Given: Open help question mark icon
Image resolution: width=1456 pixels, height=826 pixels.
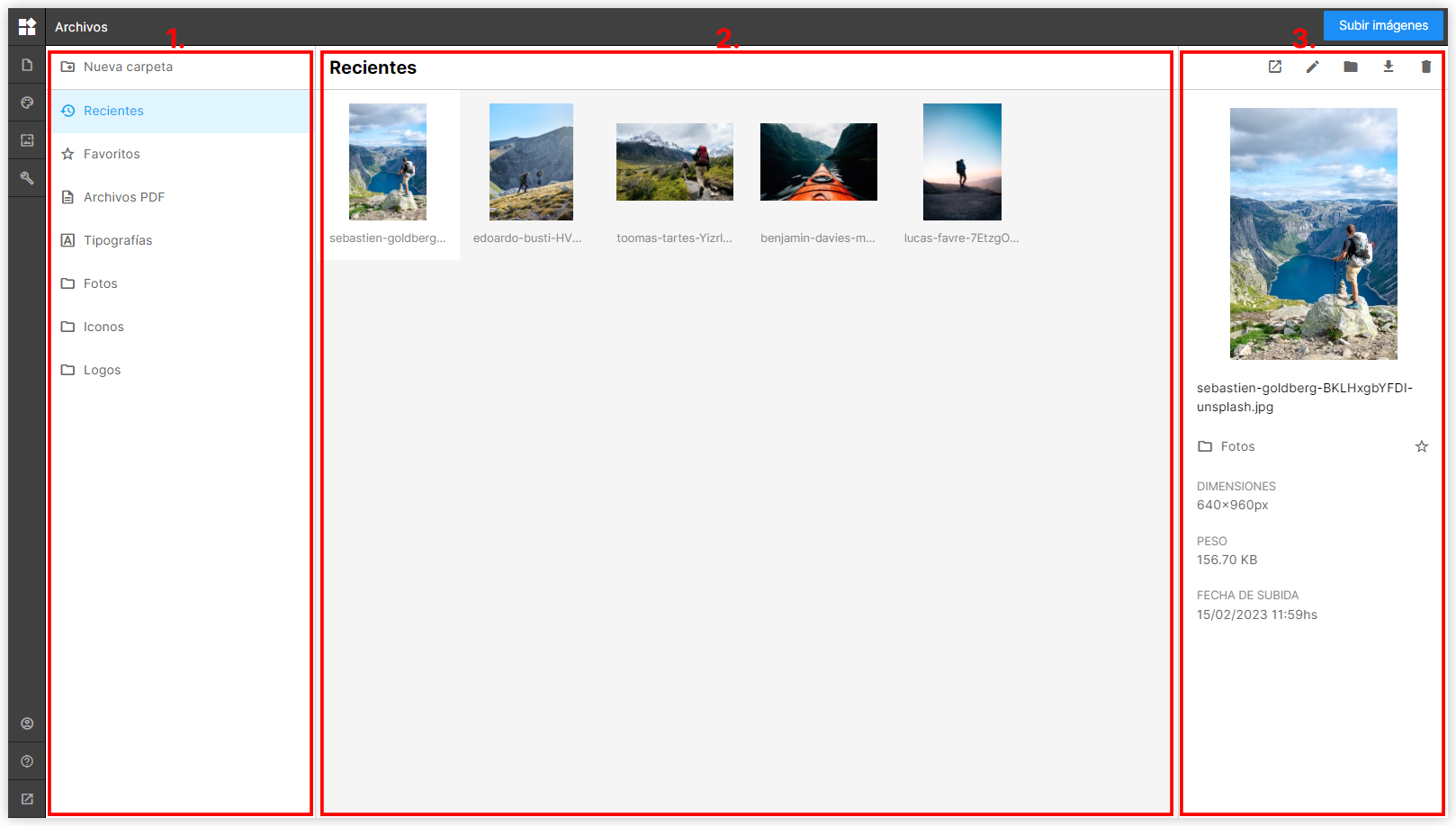Looking at the screenshot, I should [27, 761].
